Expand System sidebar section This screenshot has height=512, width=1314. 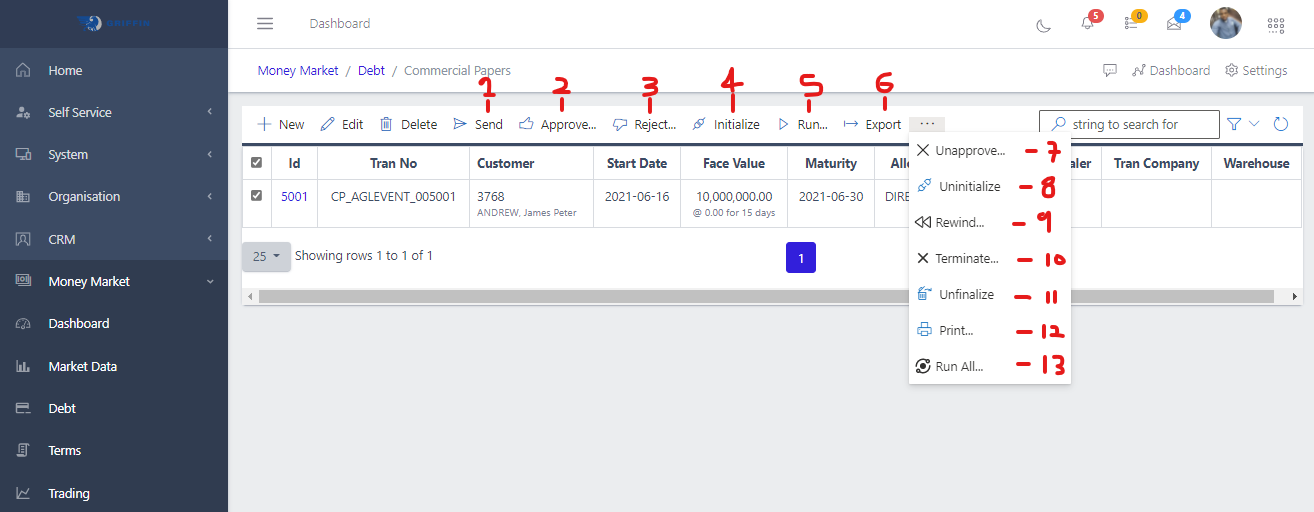click(x=114, y=154)
